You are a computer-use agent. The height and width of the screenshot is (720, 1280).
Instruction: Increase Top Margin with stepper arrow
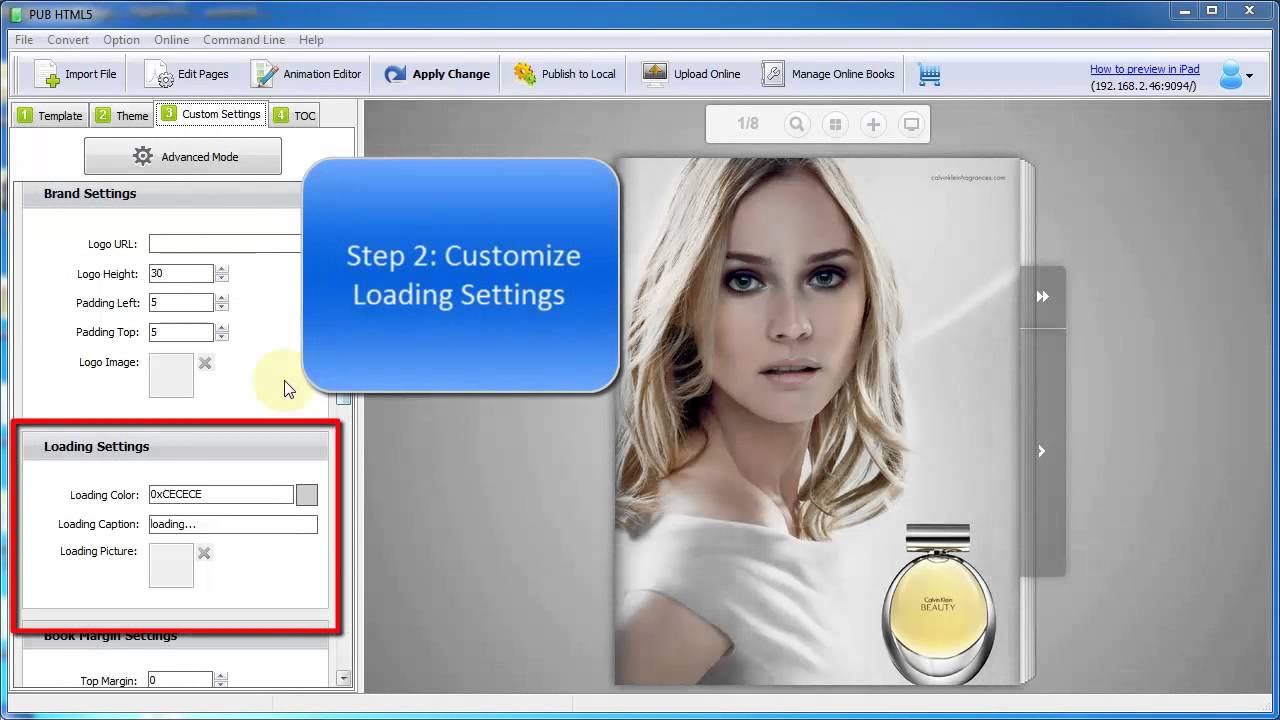tap(222, 676)
